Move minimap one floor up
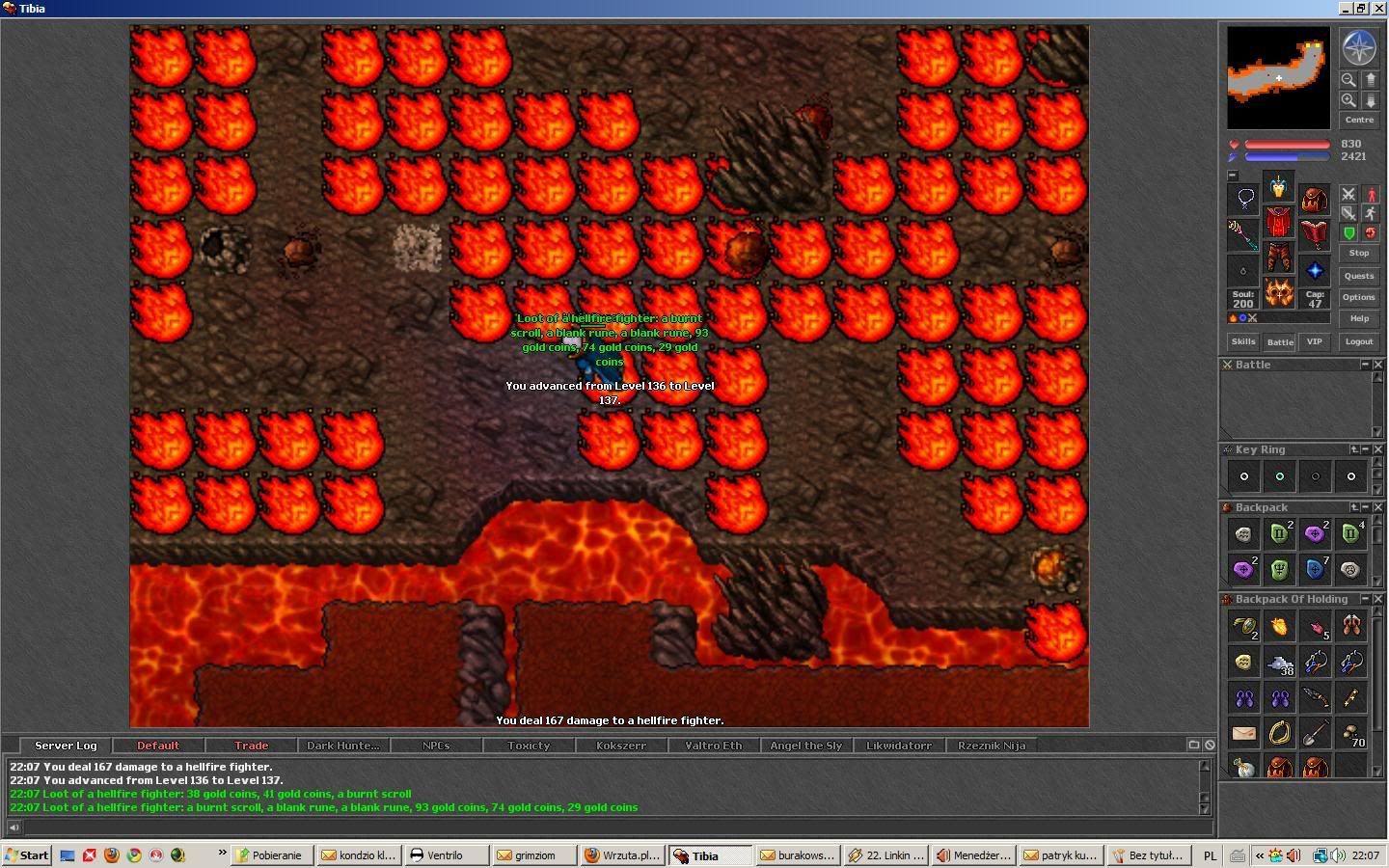Screen dimensions: 1389x868 tap(1370, 80)
